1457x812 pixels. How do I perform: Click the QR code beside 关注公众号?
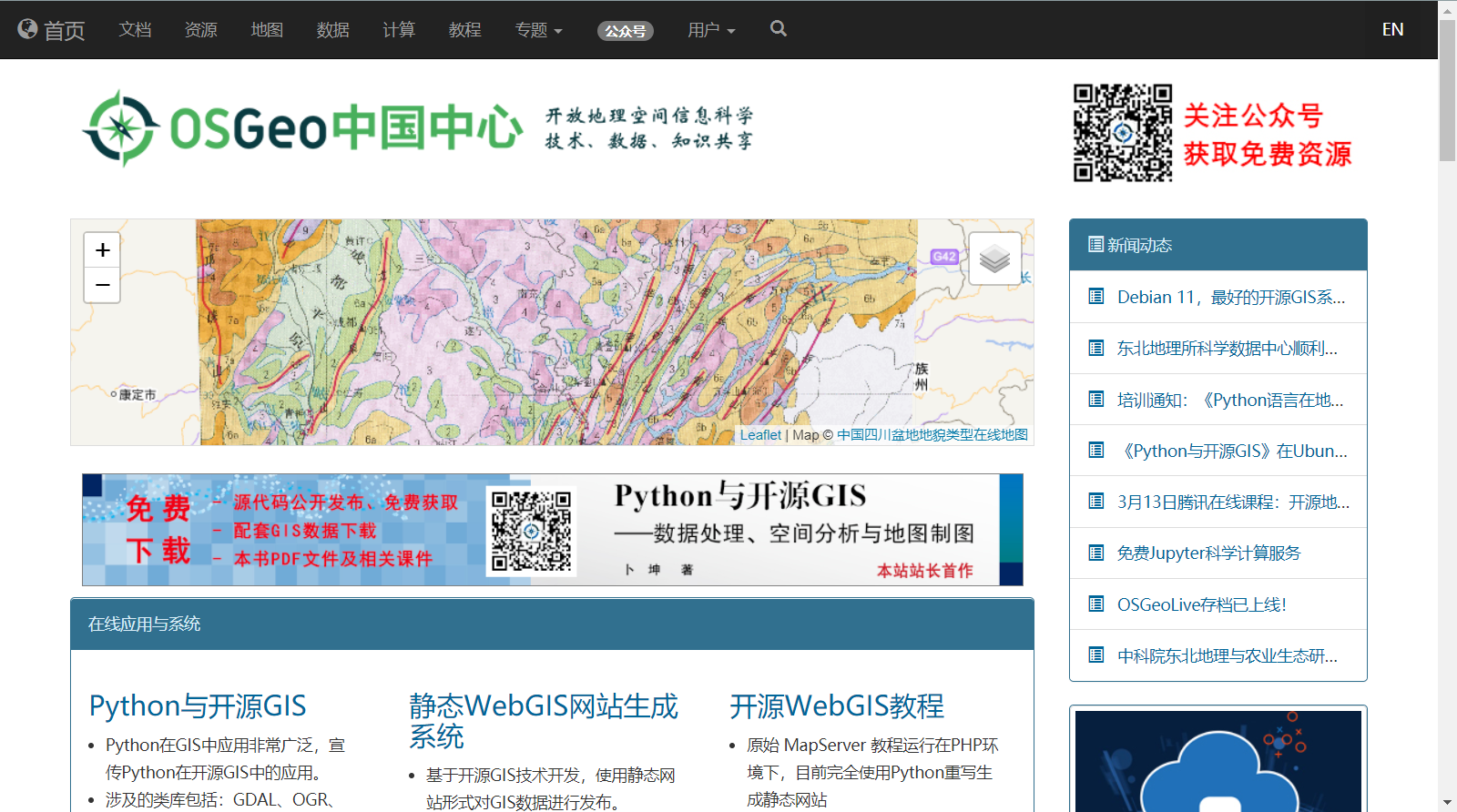pos(1123,133)
